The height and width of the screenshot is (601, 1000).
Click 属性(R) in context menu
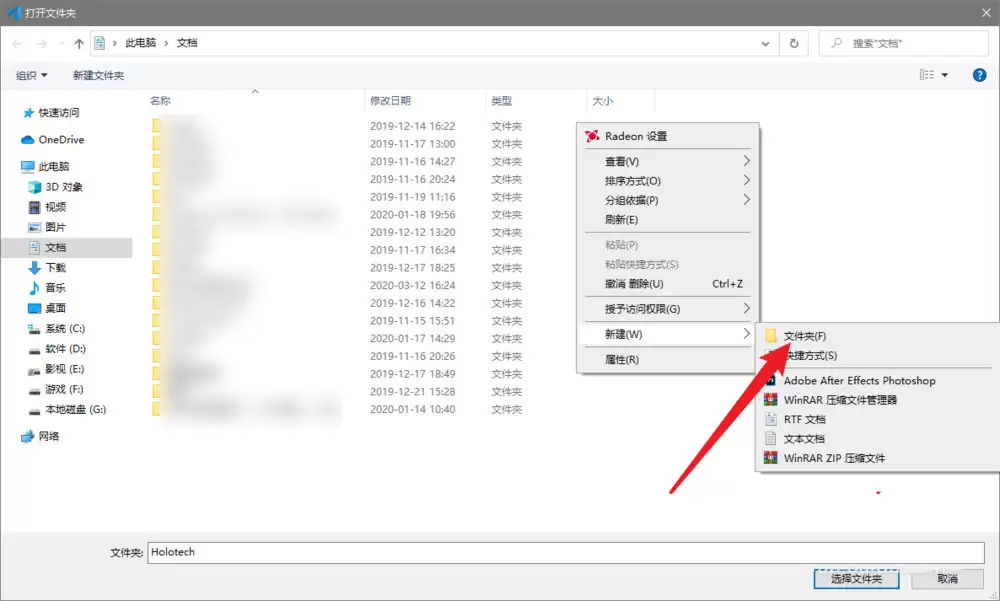tap(668, 359)
